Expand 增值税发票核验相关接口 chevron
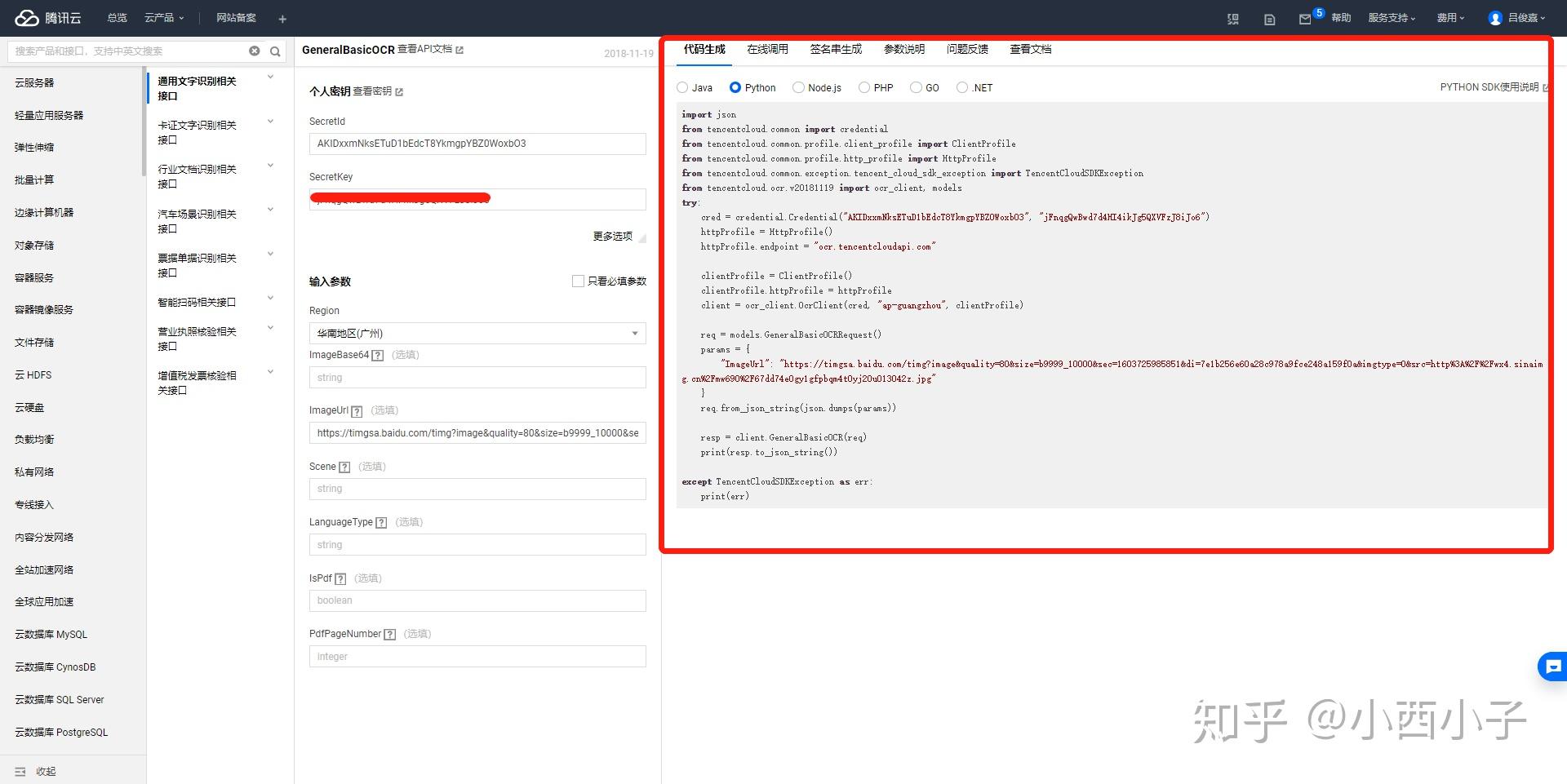The image size is (1567, 784). tap(270, 372)
